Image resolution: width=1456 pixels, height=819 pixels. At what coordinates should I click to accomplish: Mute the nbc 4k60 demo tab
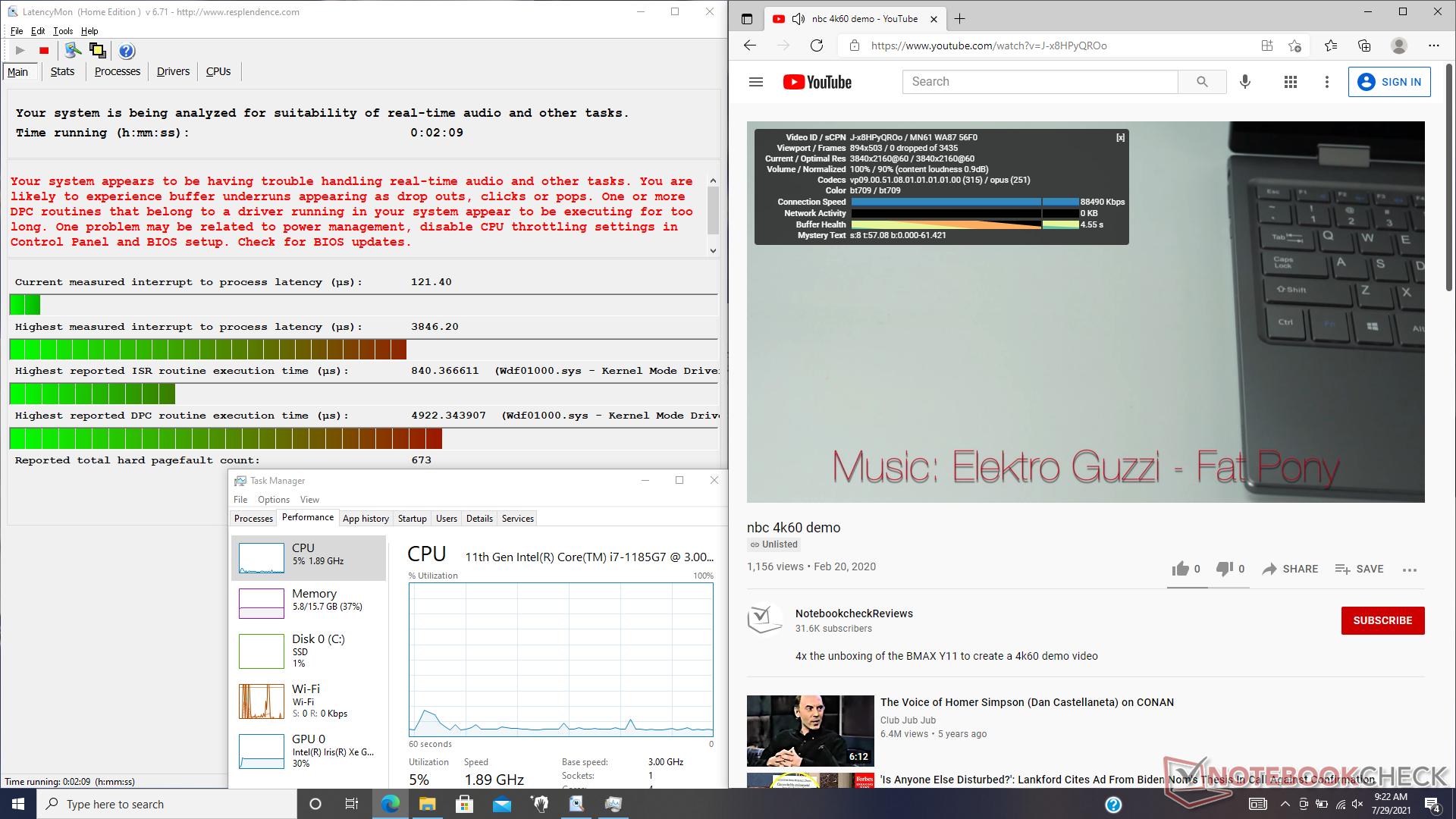pos(798,19)
